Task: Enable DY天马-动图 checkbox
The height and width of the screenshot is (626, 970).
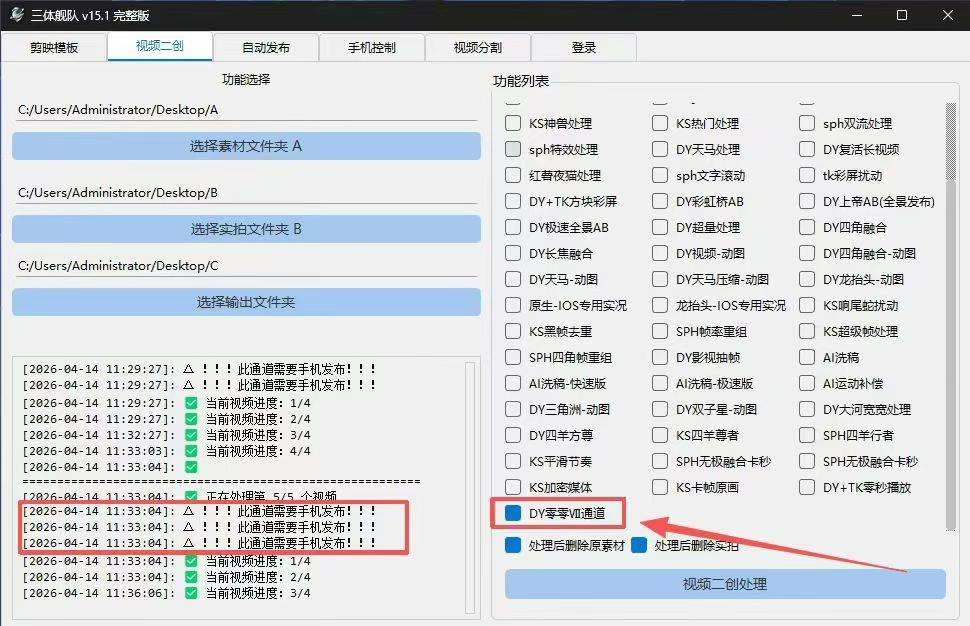Action: tap(513, 279)
